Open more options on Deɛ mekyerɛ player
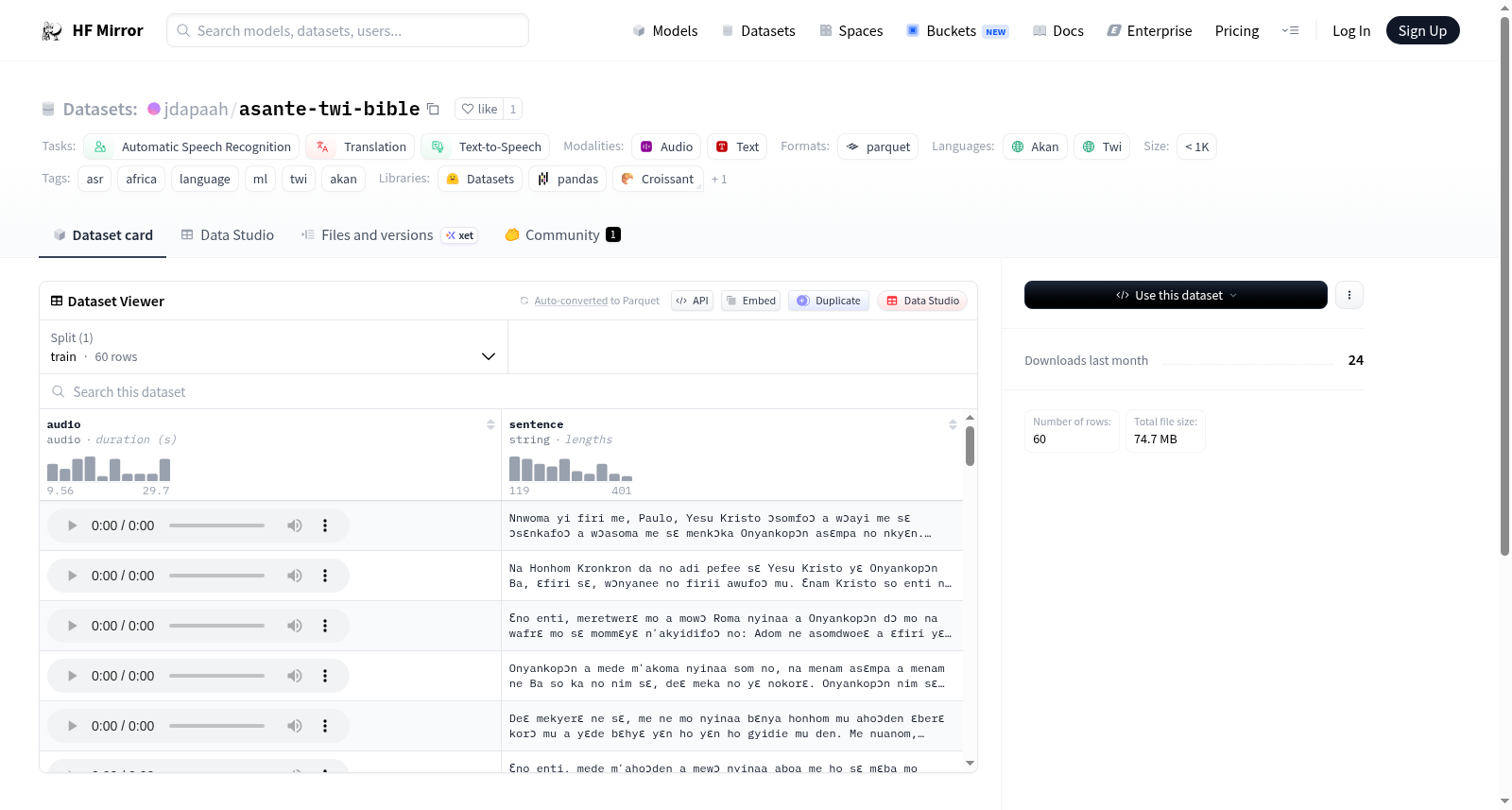 [325, 726]
